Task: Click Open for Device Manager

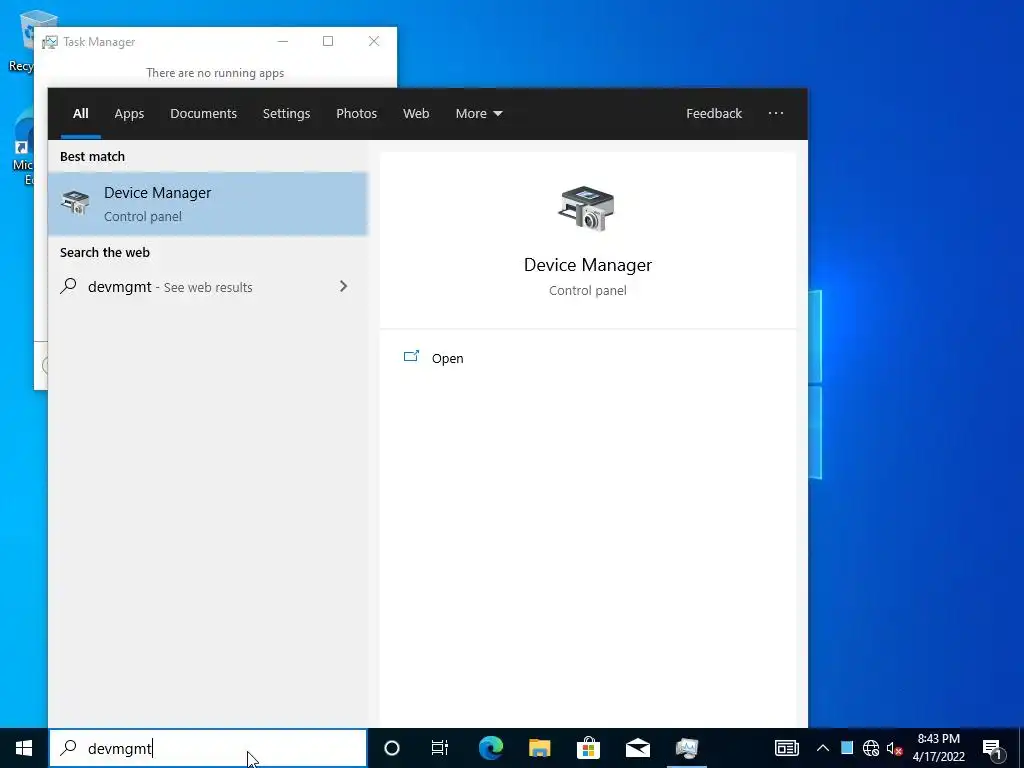Action: (447, 358)
